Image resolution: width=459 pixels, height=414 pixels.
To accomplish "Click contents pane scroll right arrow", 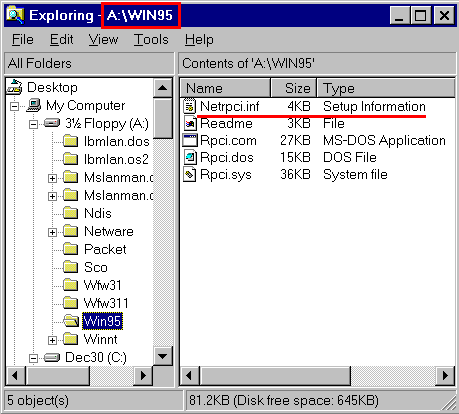I will [x=445, y=376].
